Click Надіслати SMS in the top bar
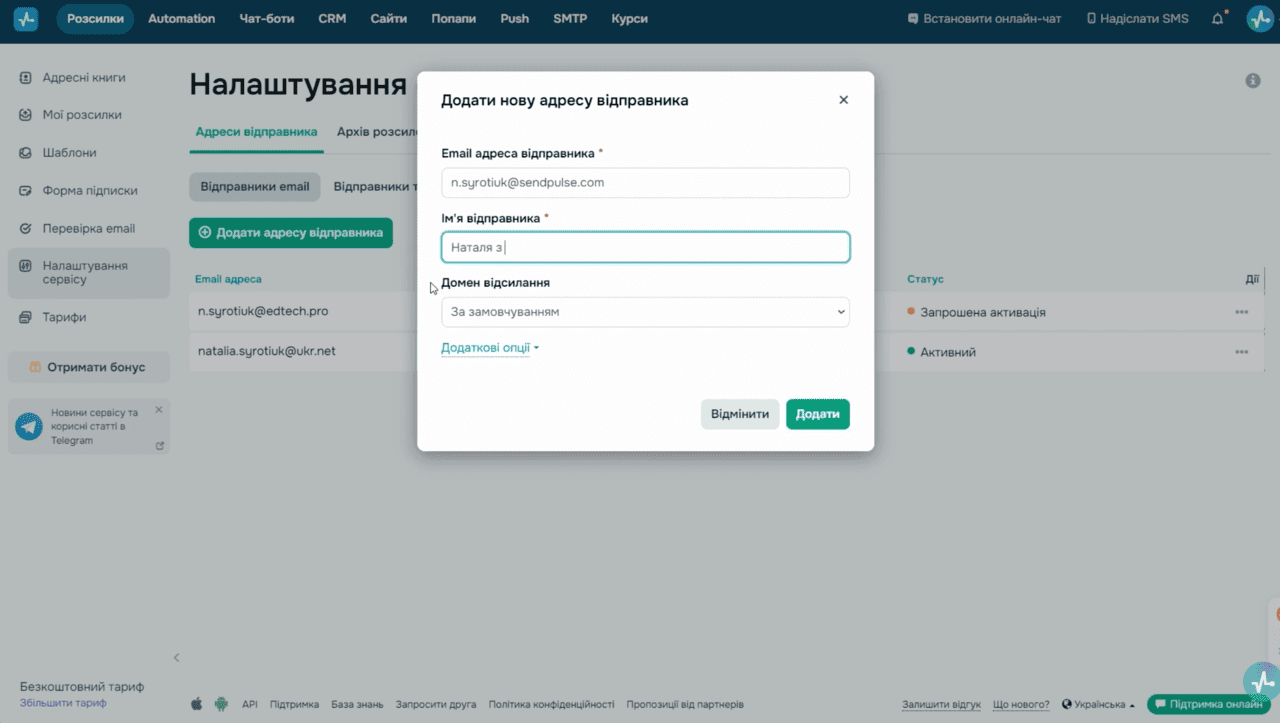Image resolution: width=1280 pixels, height=723 pixels. pyautogui.click(x=1137, y=19)
